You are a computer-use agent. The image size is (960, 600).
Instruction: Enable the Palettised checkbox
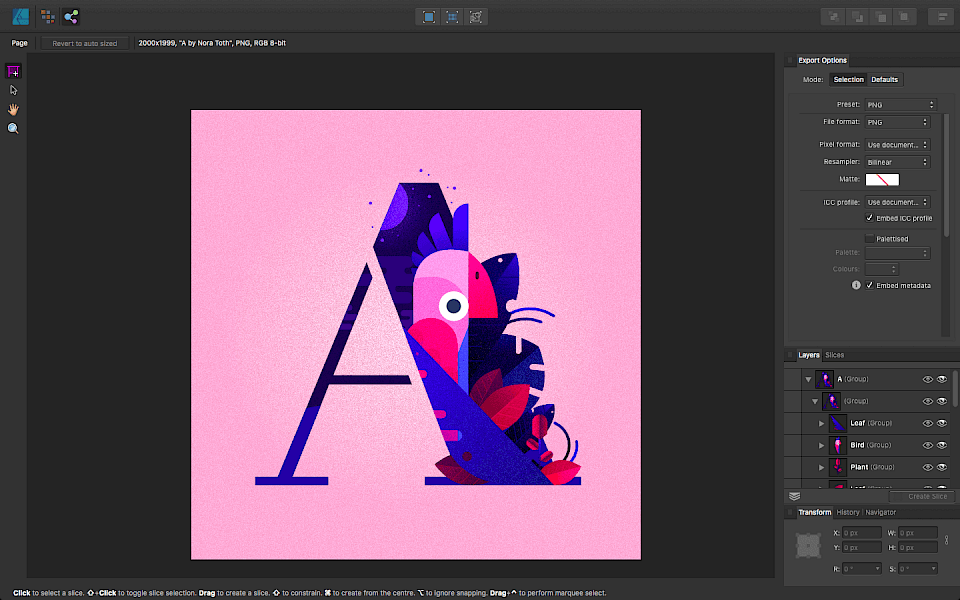click(869, 238)
